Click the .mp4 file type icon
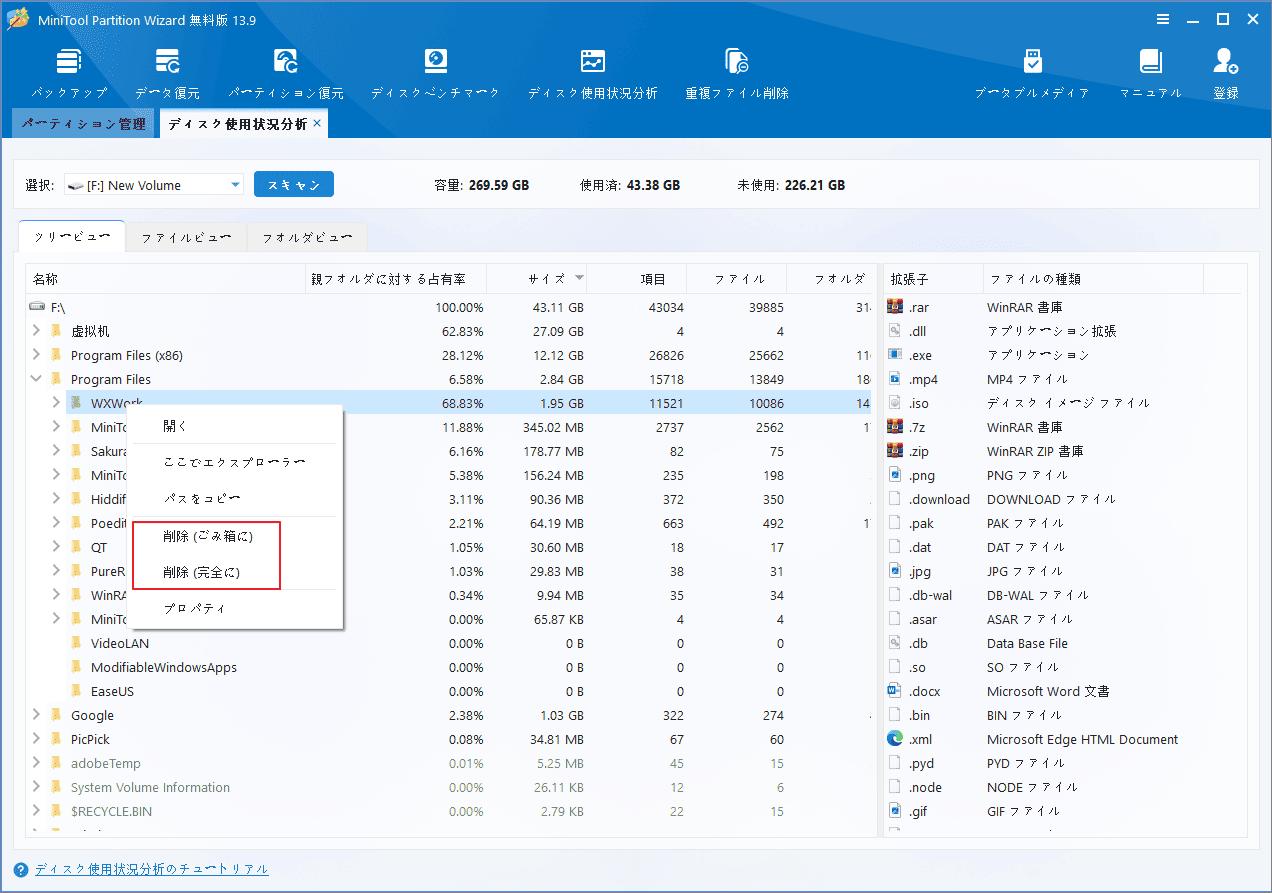 point(895,379)
